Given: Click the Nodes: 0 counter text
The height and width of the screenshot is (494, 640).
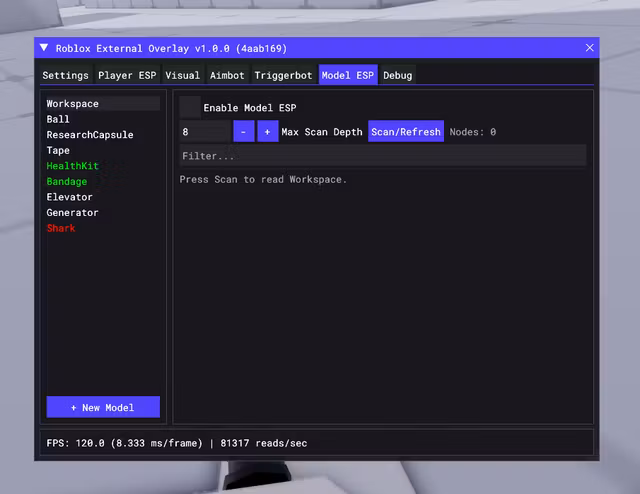Looking at the screenshot, I should pos(473,132).
